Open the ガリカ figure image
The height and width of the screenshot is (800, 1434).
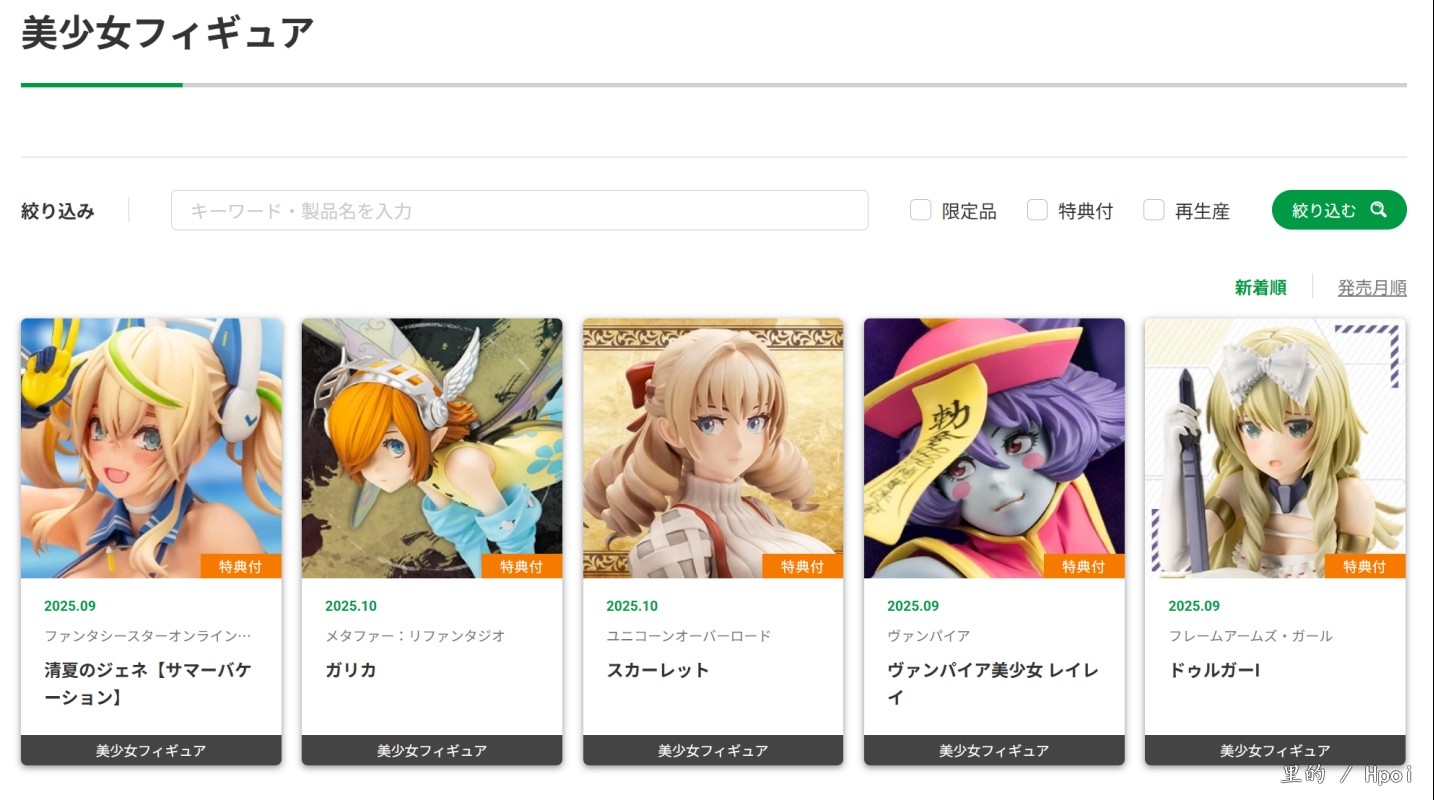point(432,448)
